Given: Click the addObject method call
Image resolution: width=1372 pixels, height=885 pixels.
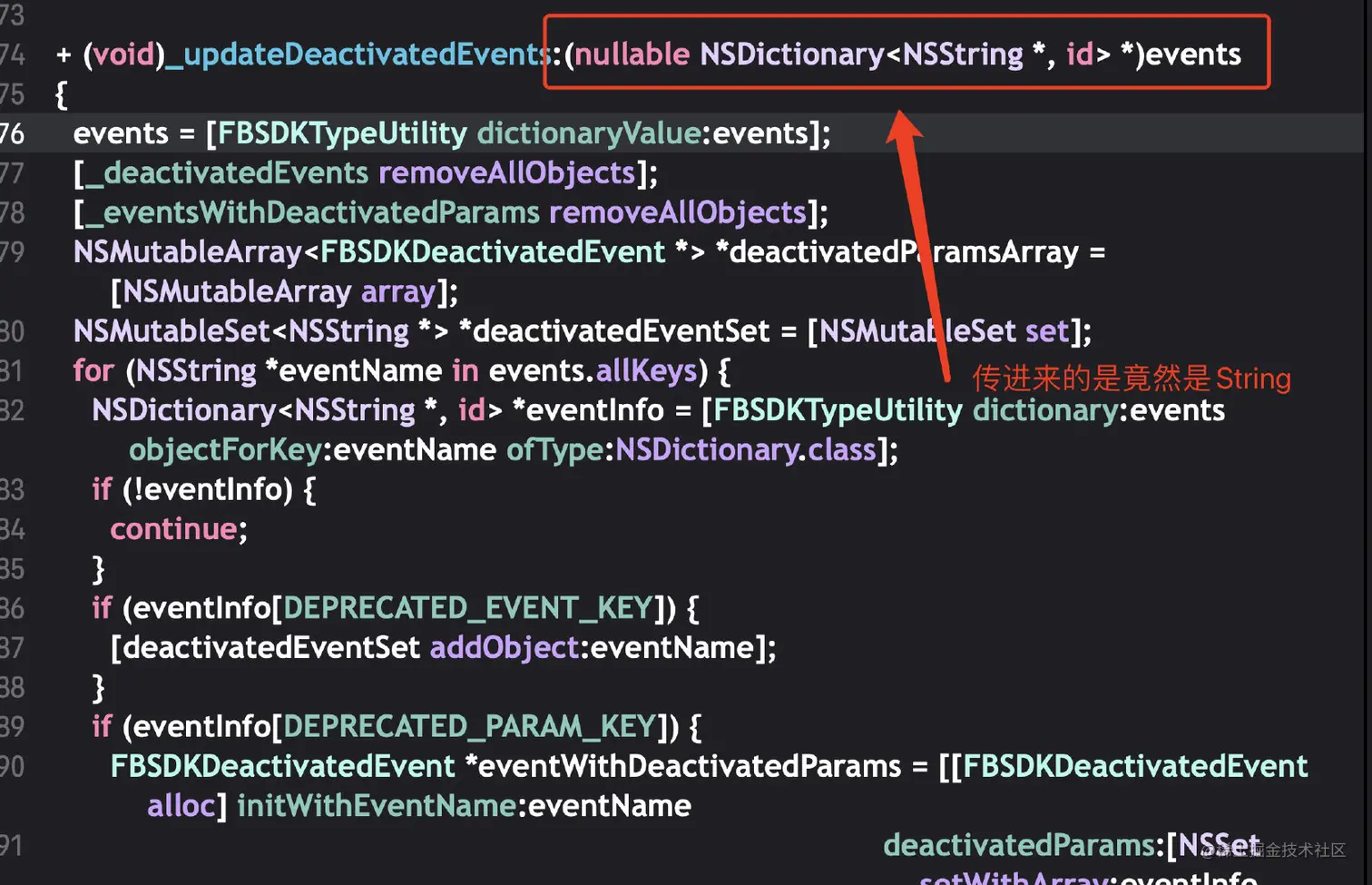Looking at the screenshot, I should pos(504,647).
